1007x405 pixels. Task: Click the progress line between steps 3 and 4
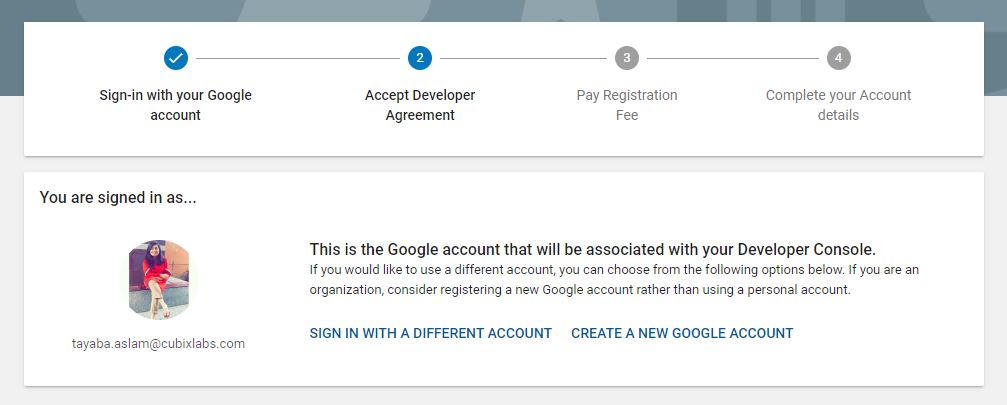(732, 58)
